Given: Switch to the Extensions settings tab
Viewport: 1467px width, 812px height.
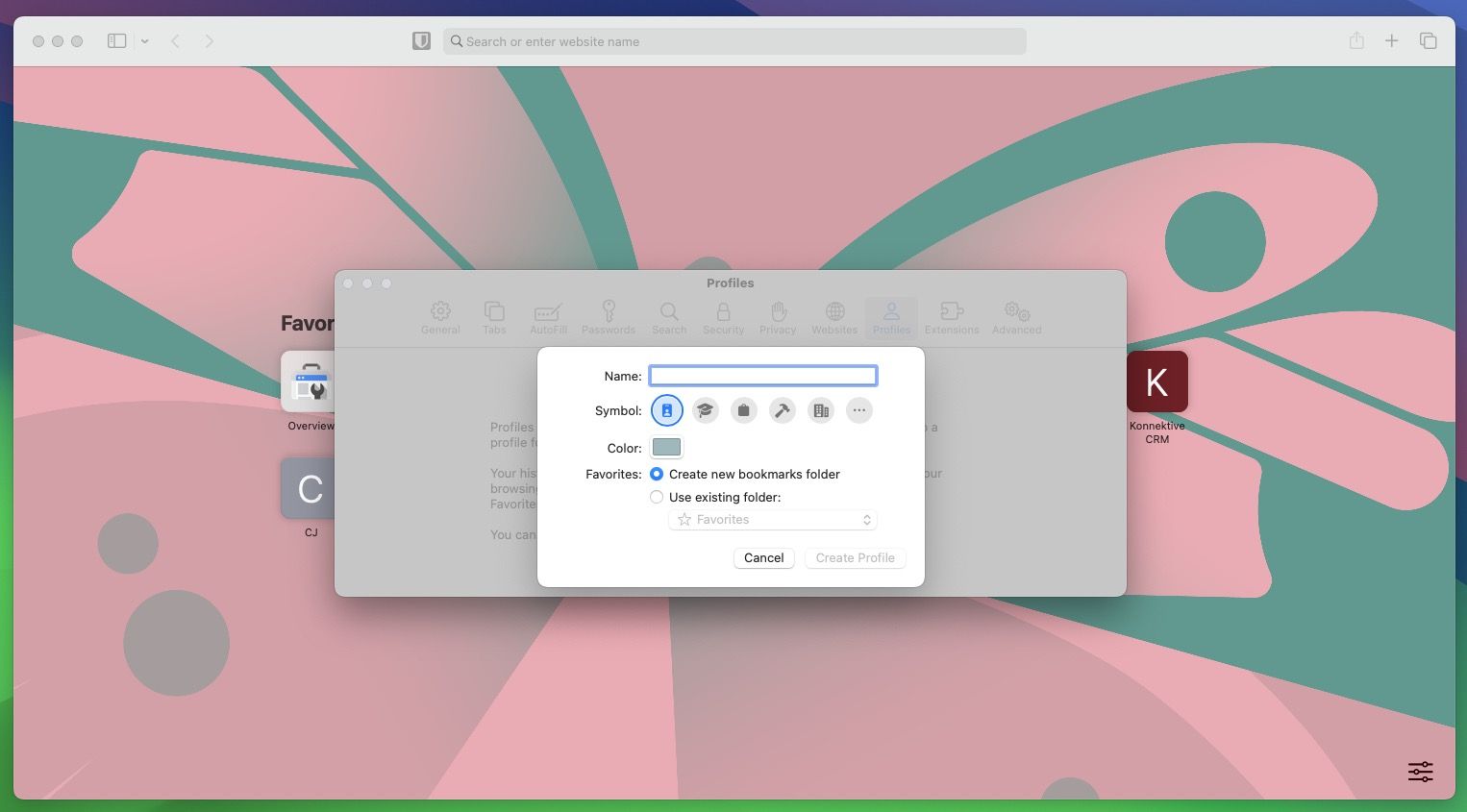Looking at the screenshot, I should pos(951,317).
